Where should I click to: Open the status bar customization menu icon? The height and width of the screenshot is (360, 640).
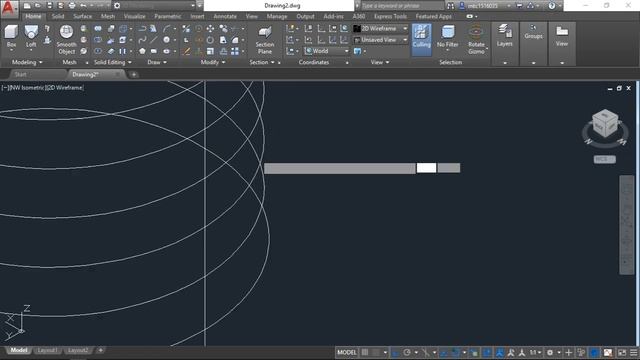point(633,352)
